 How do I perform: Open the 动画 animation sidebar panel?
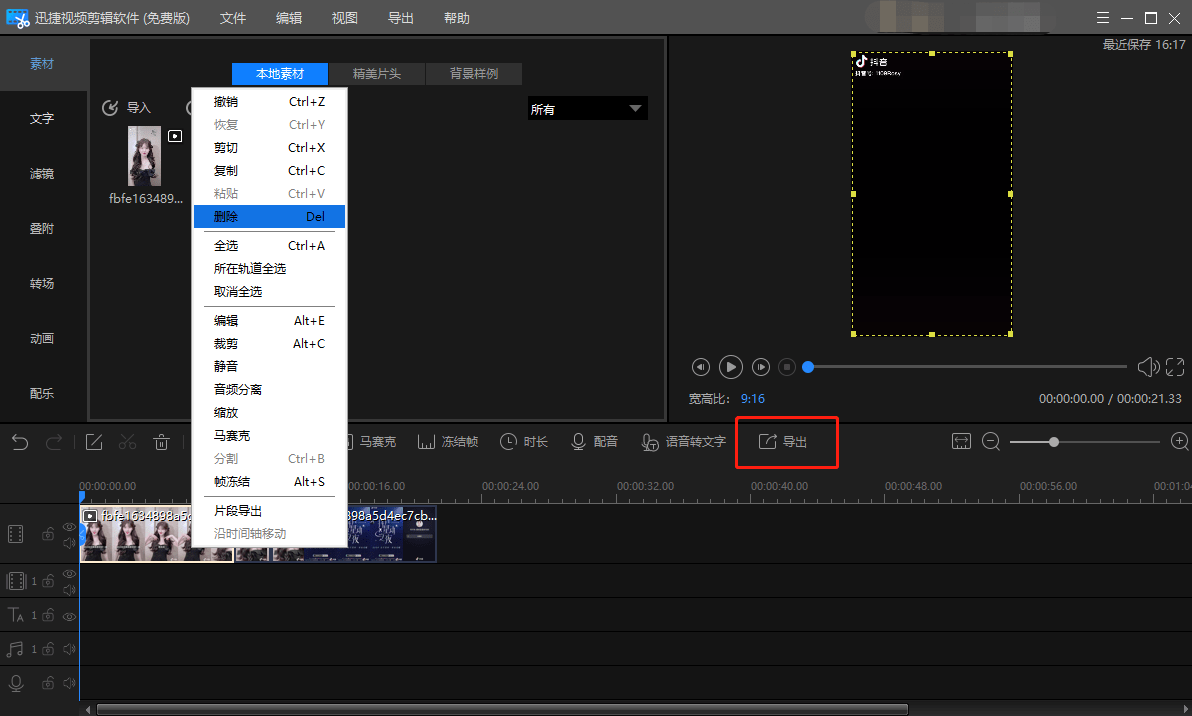tap(42, 339)
